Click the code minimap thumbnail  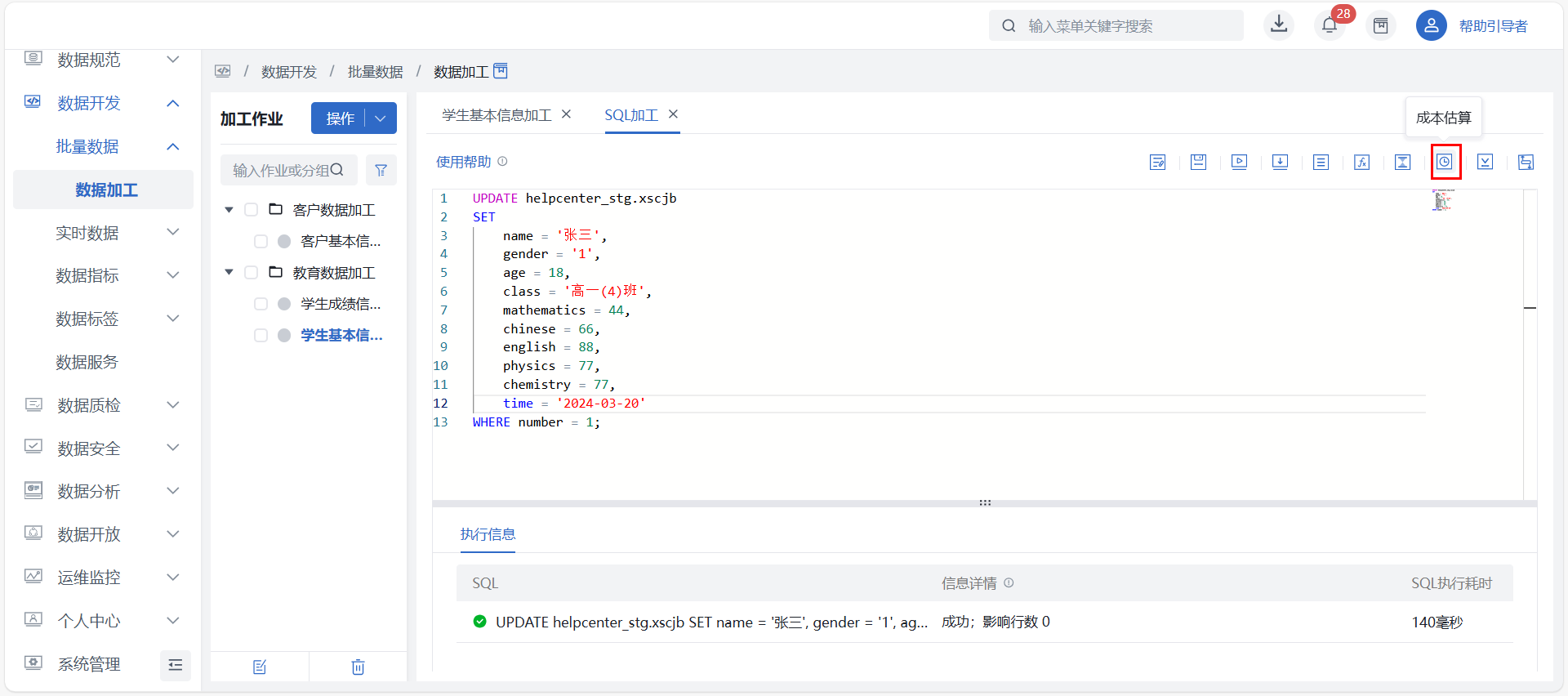point(1442,200)
